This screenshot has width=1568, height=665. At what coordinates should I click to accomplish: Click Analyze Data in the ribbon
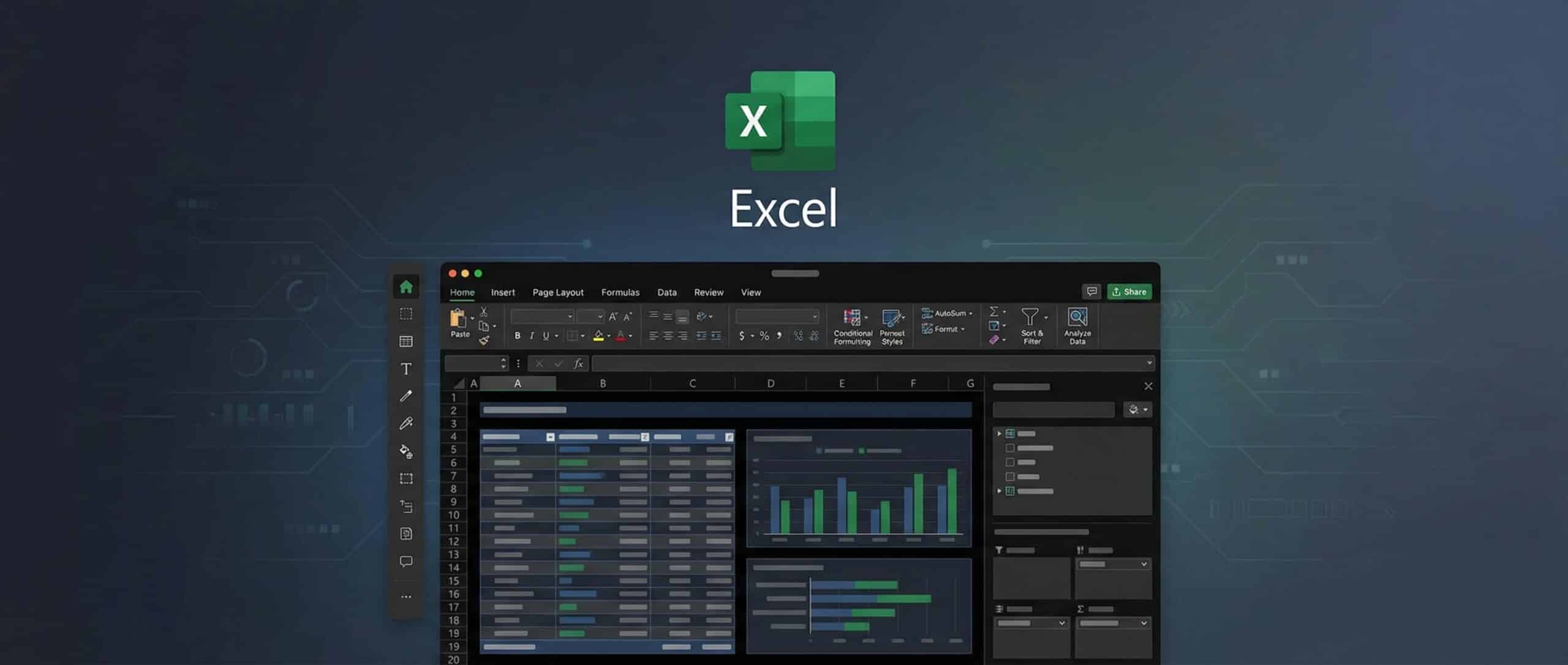[1077, 326]
